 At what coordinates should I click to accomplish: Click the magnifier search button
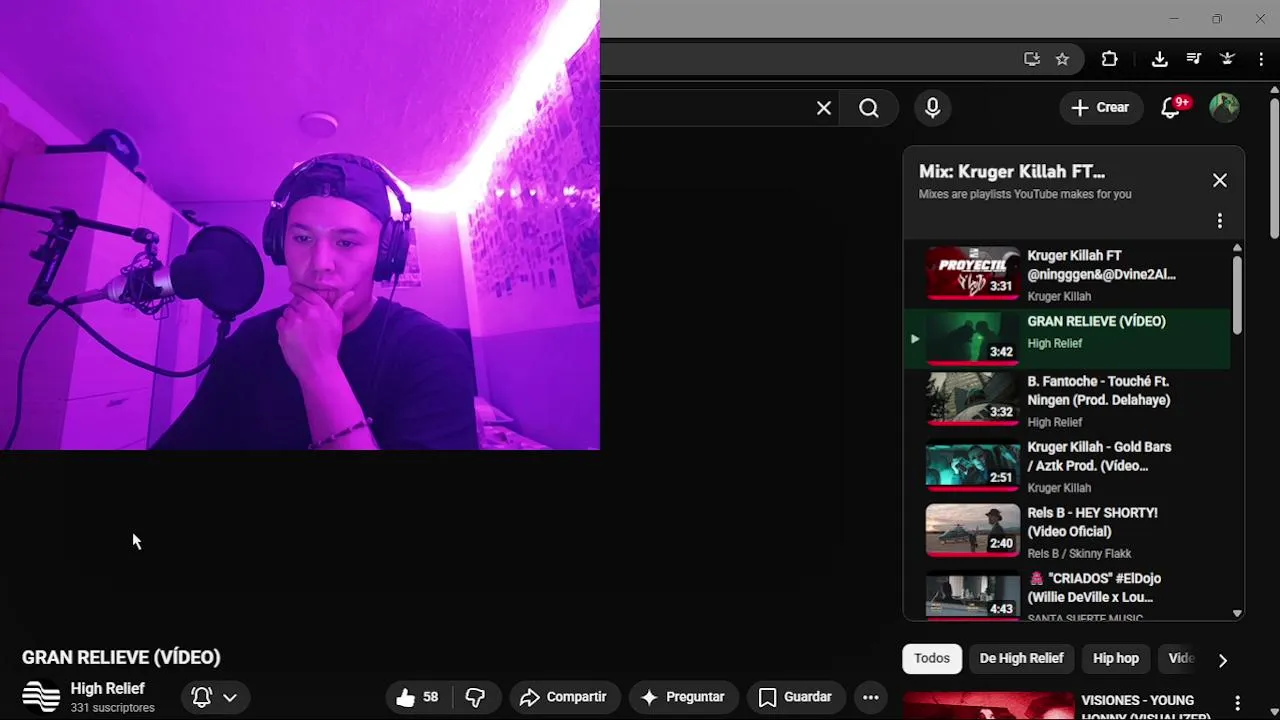pyautogui.click(x=869, y=108)
